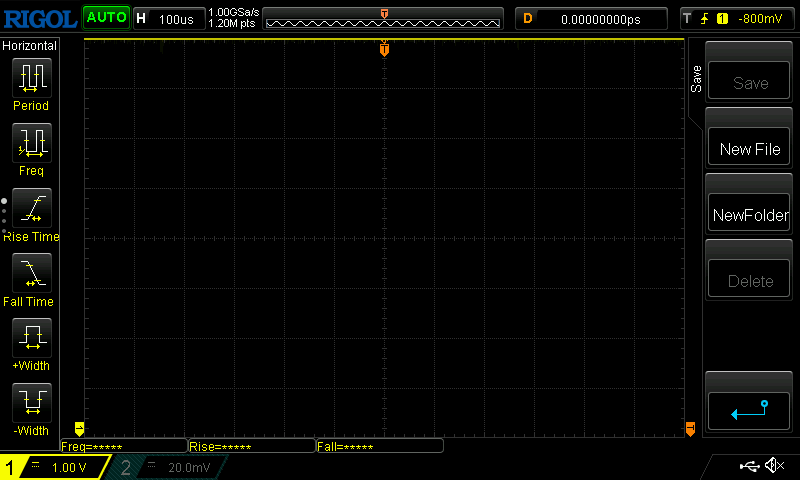
Task: Click the waveform memory overview bar
Action: [x=383, y=19]
